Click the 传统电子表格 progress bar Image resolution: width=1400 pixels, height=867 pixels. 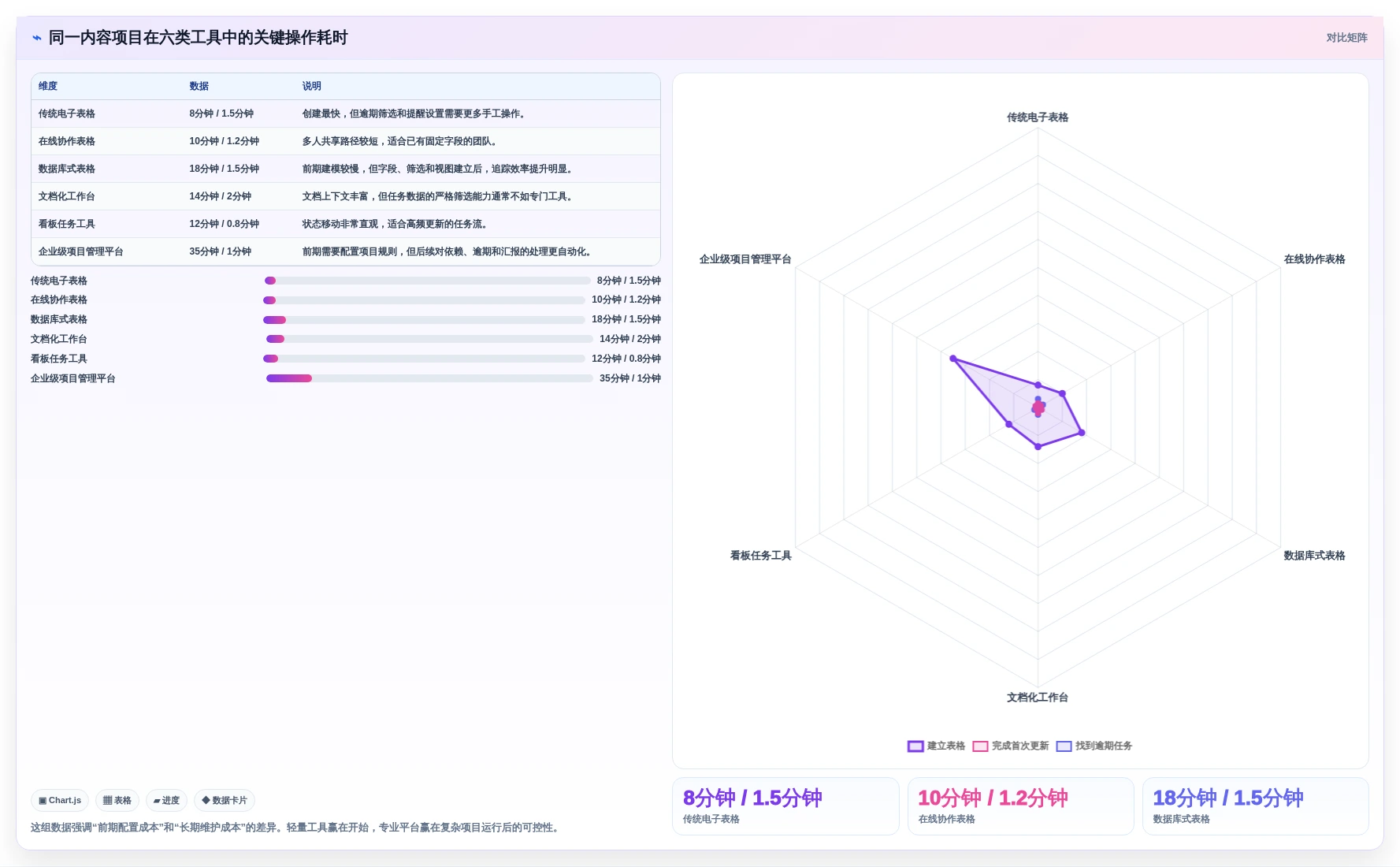tap(428, 281)
